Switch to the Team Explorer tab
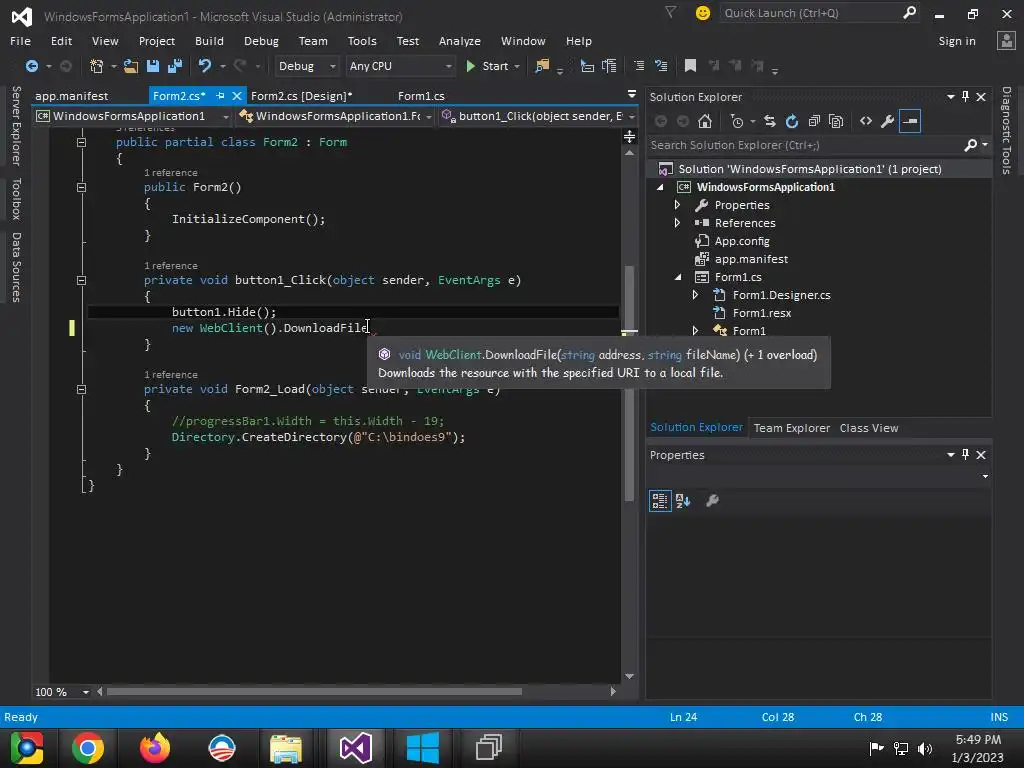This screenshot has height=768, width=1024. point(792,428)
